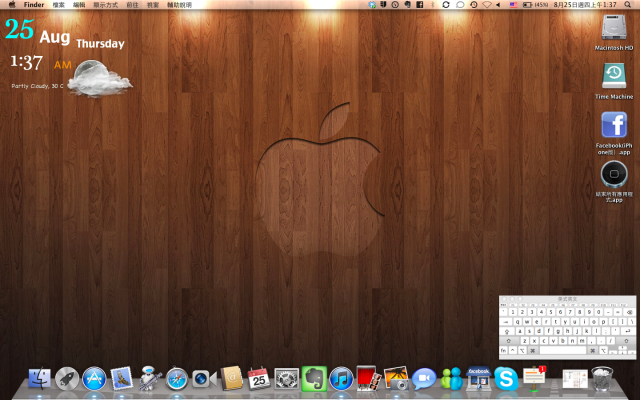Open the date and time menu
The width and height of the screenshot is (640, 400).
(584, 5)
